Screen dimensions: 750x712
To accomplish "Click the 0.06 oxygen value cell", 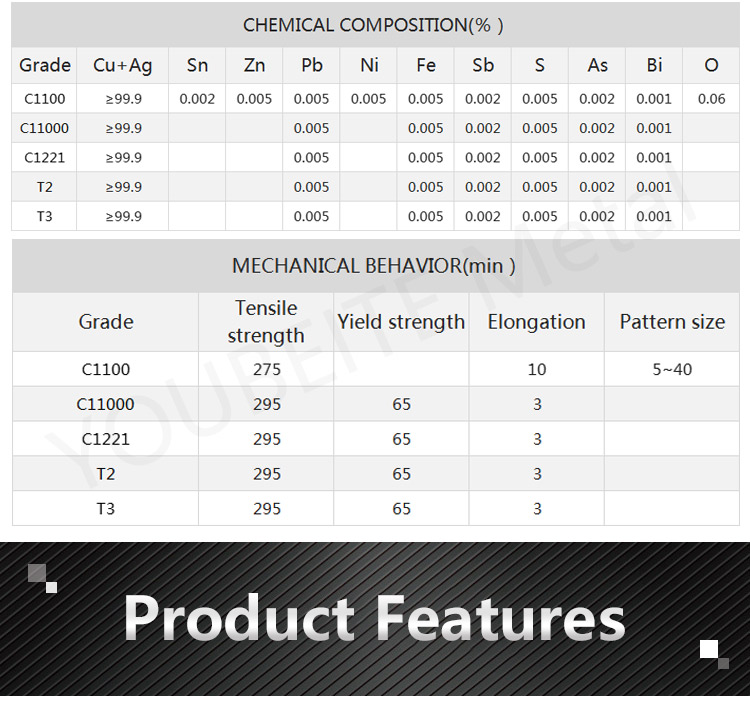I will [x=711, y=99].
